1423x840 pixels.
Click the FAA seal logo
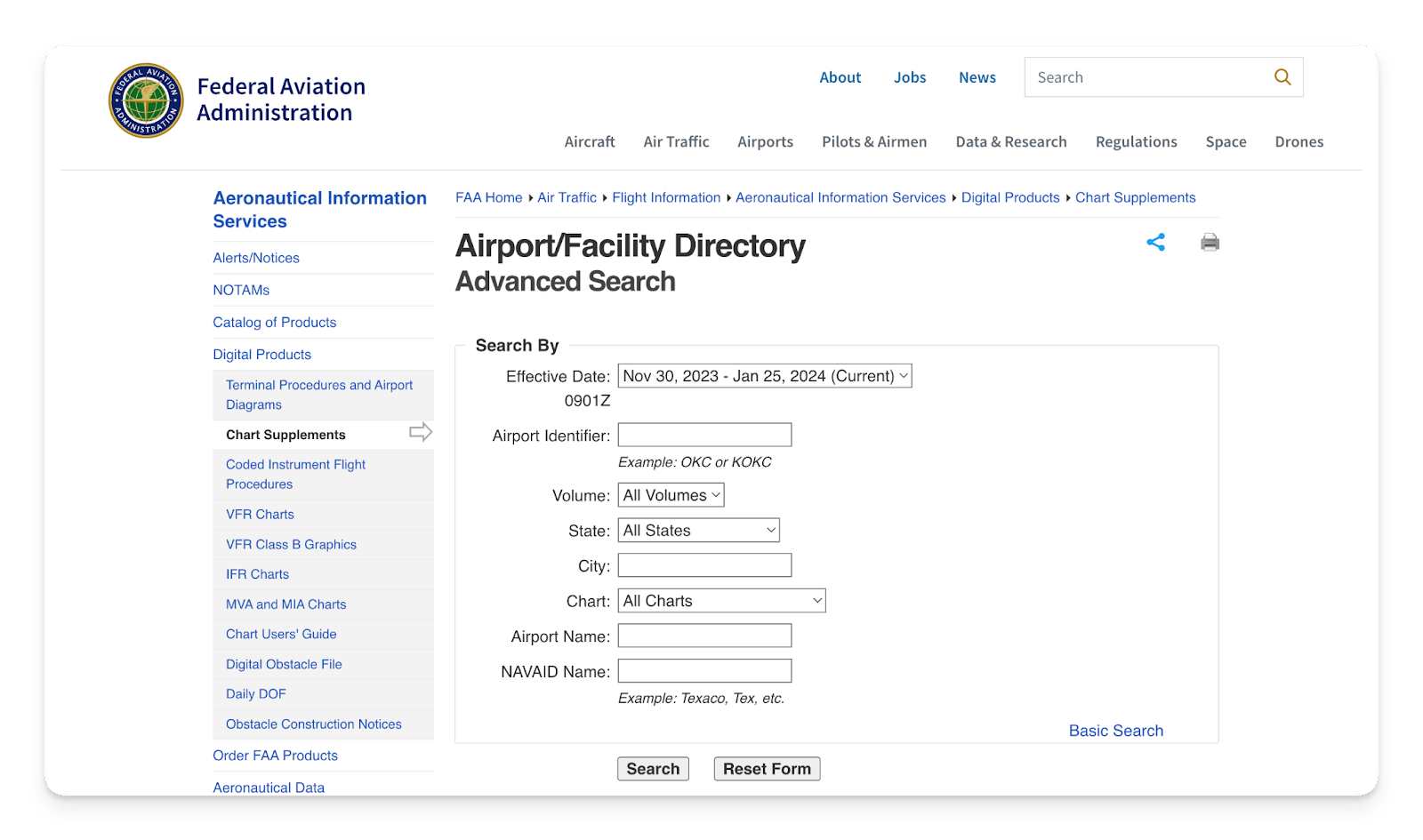(x=147, y=100)
